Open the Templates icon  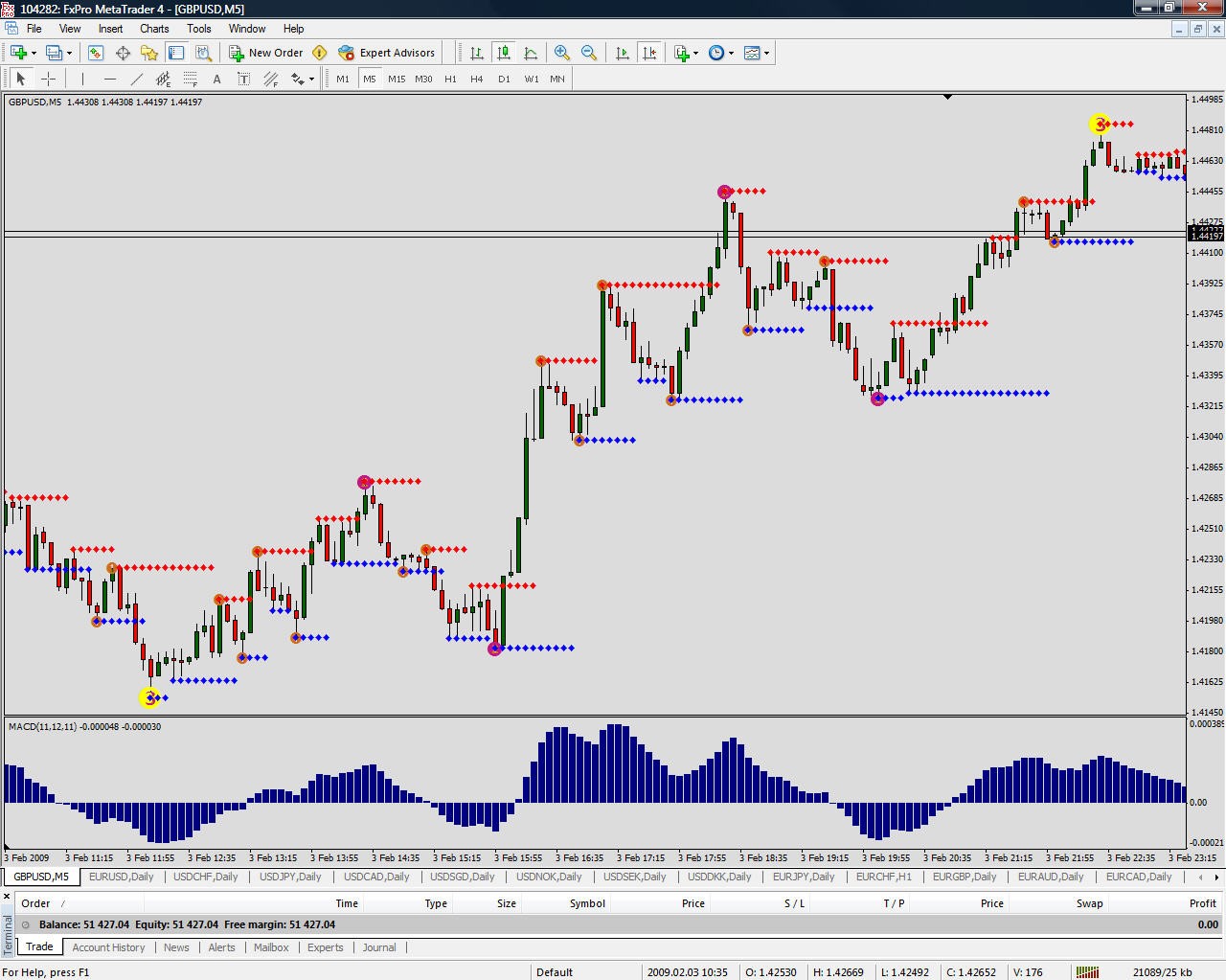point(752,53)
